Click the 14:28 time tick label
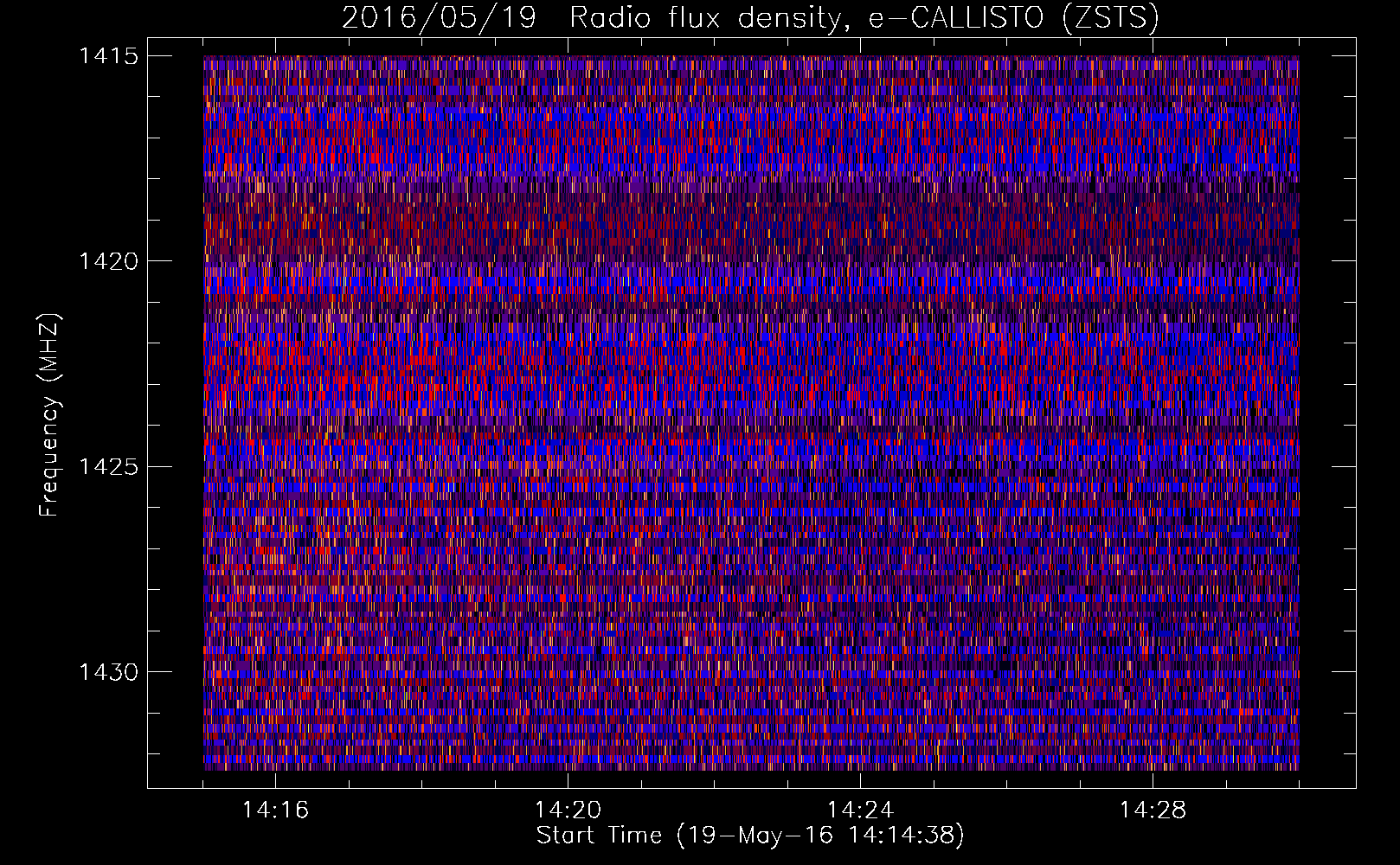Screen dimensions: 1400x865 (1153, 811)
